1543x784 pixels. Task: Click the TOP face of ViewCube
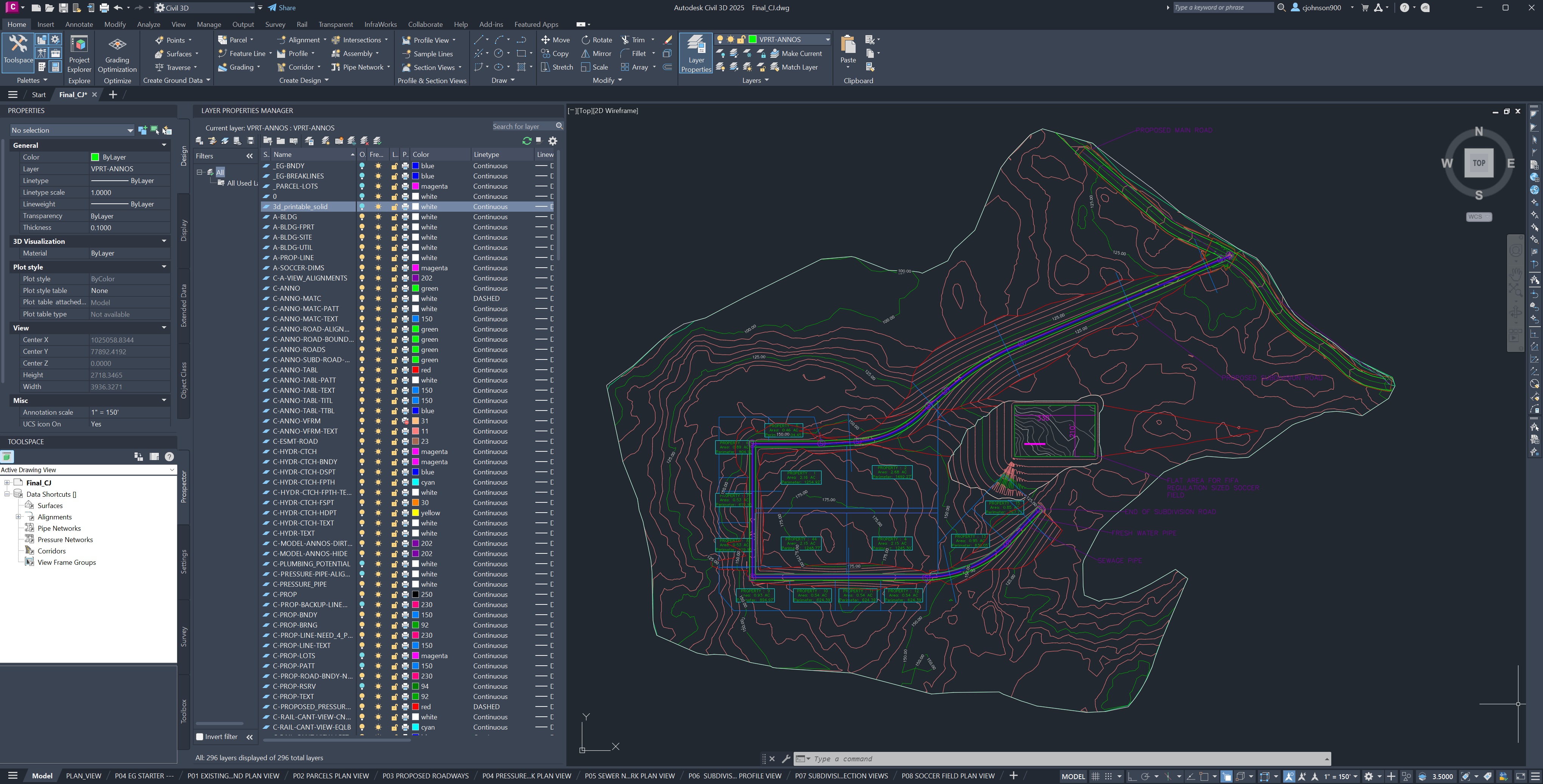(x=1479, y=163)
